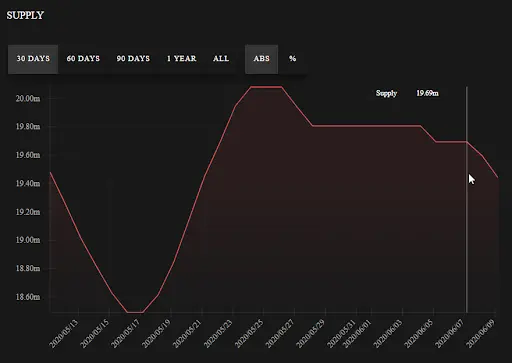Viewport: 512px width, 363px height.
Task: Click the 2020/05/27 date label
Action: click(x=280, y=333)
